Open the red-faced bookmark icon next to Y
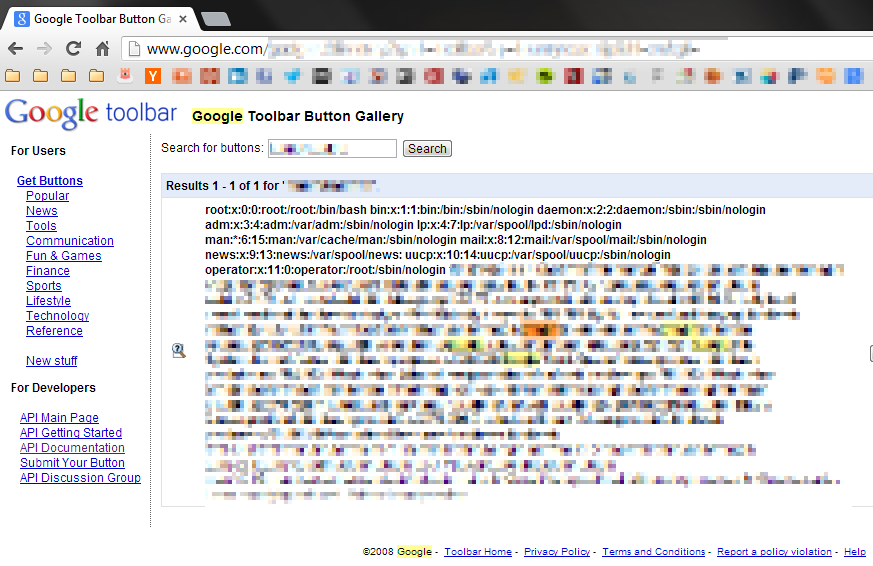This screenshot has height=566, width=873. click(x=125, y=75)
